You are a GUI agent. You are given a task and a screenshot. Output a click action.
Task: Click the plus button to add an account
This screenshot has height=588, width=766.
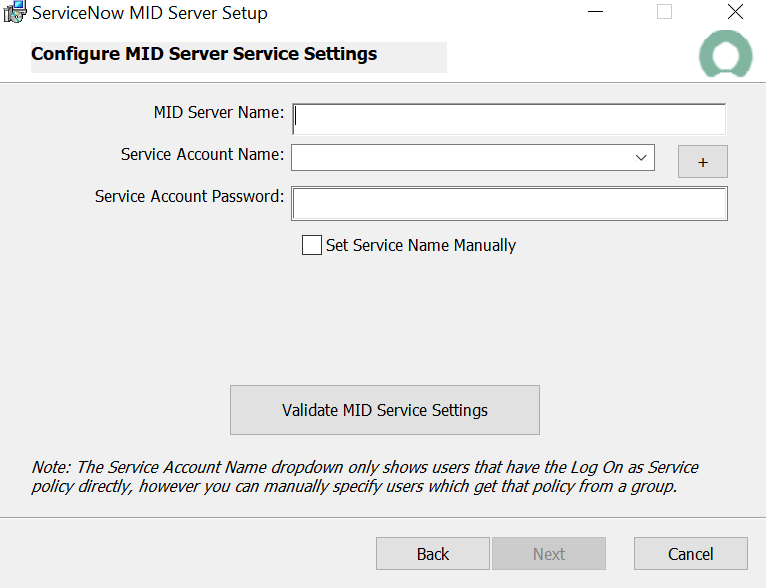(702, 162)
